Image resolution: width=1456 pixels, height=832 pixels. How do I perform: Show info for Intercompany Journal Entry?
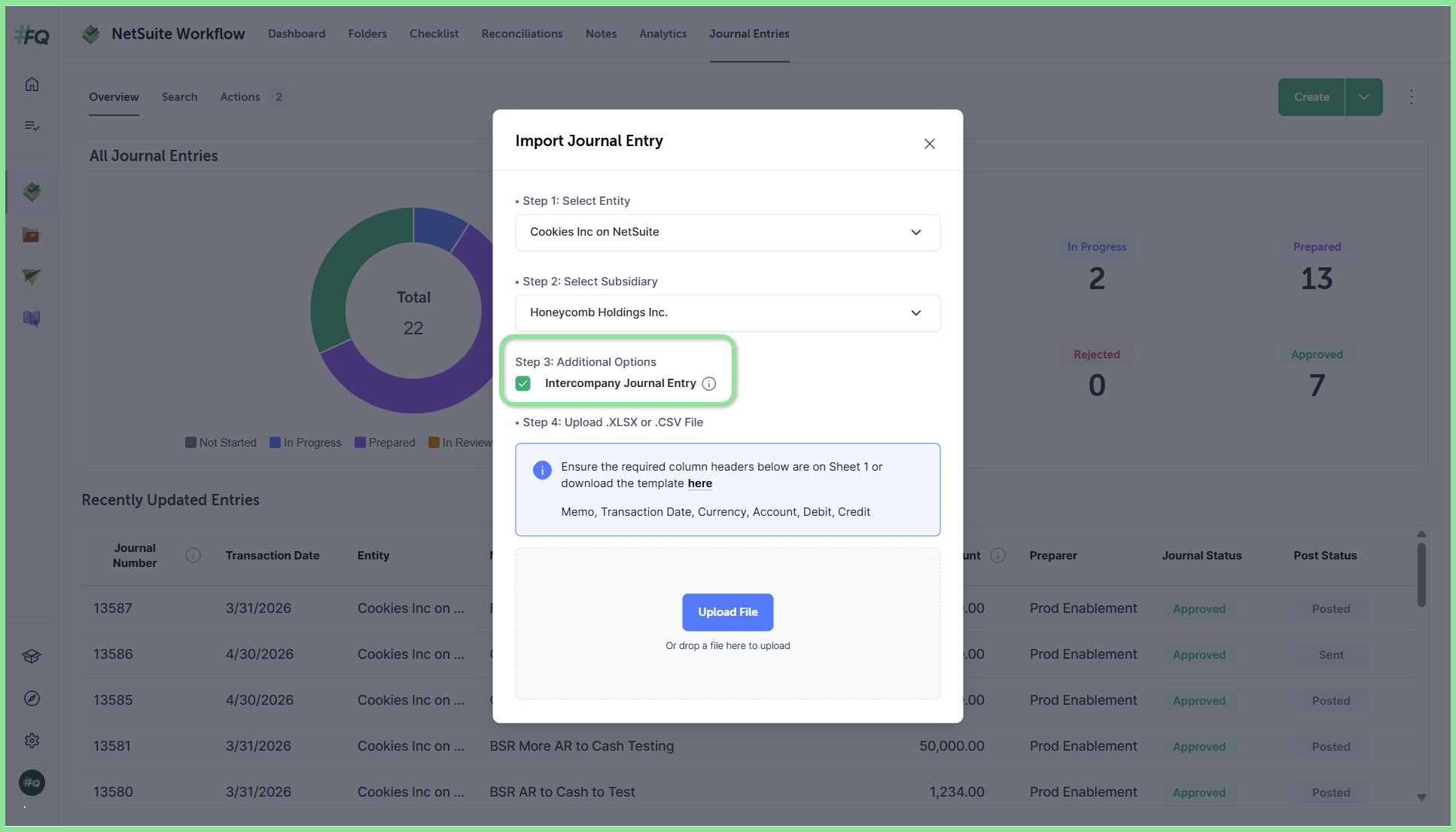click(x=709, y=384)
